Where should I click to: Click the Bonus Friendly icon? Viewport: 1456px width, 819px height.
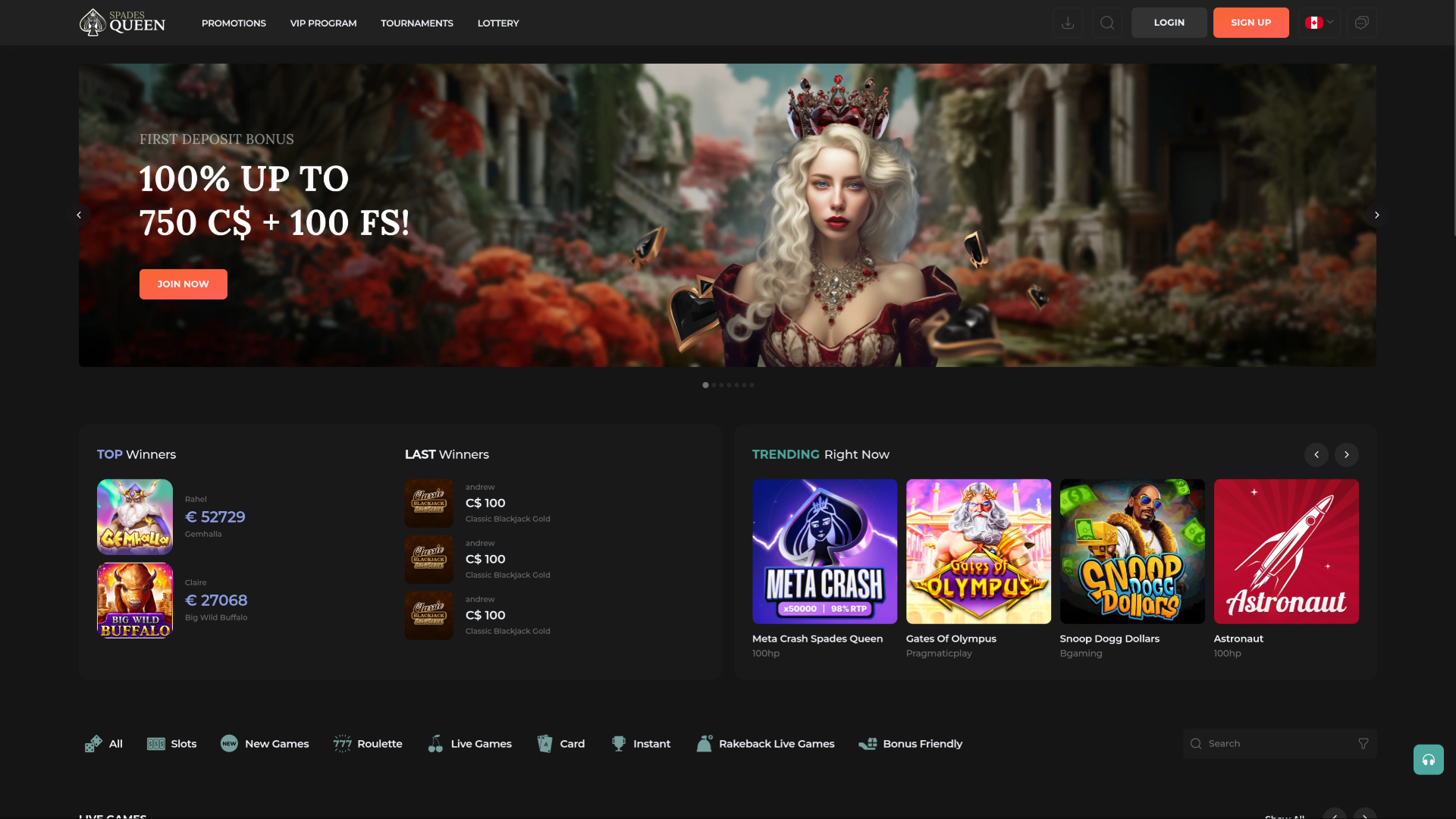coord(868,744)
